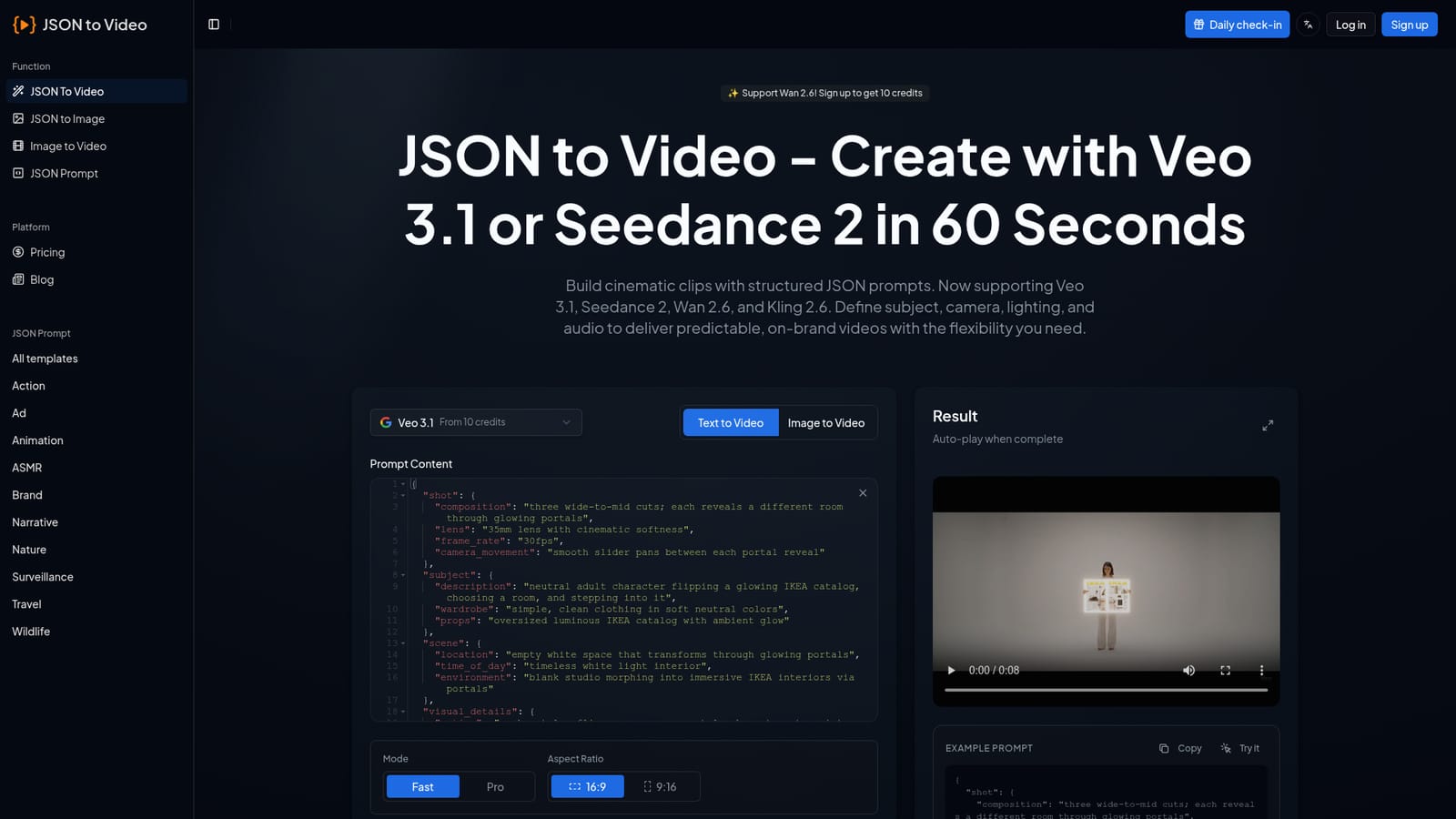Collapse sidebar with panel toggle icon

point(214,25)
